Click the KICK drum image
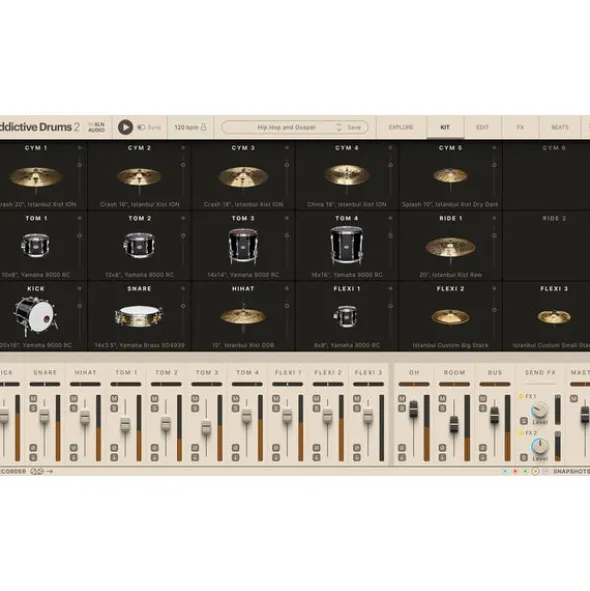 [x=35, y=316]
